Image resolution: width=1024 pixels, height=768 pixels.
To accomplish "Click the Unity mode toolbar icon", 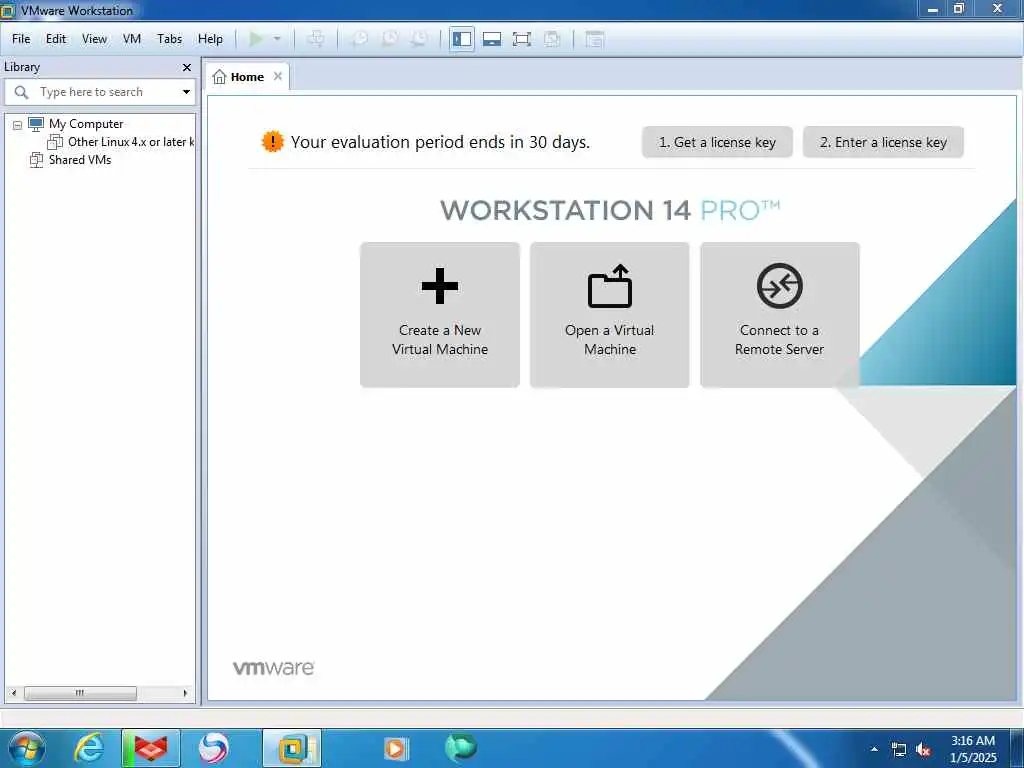I will coord(552,39).
